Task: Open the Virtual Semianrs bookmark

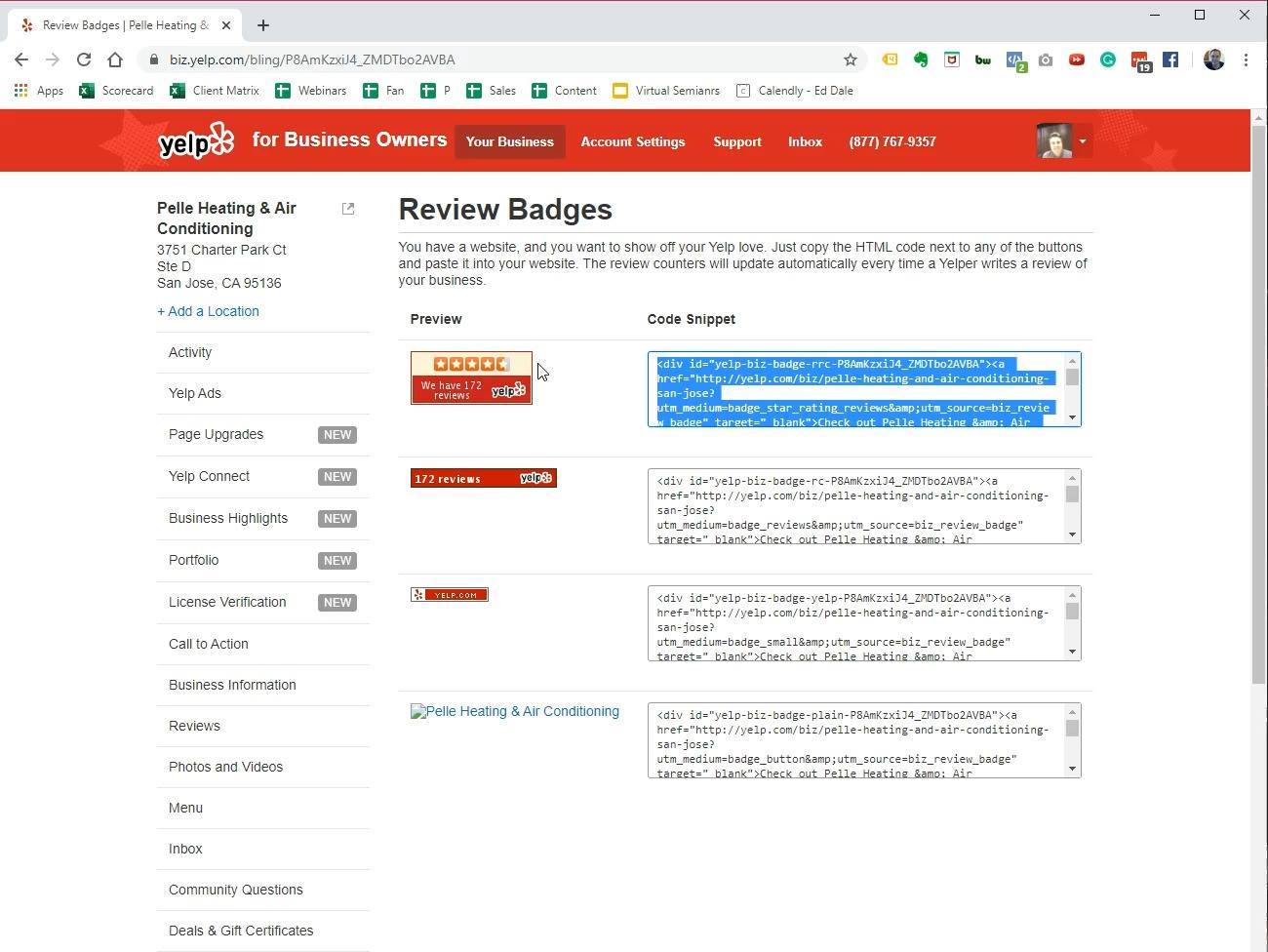Action: point(666,91)
